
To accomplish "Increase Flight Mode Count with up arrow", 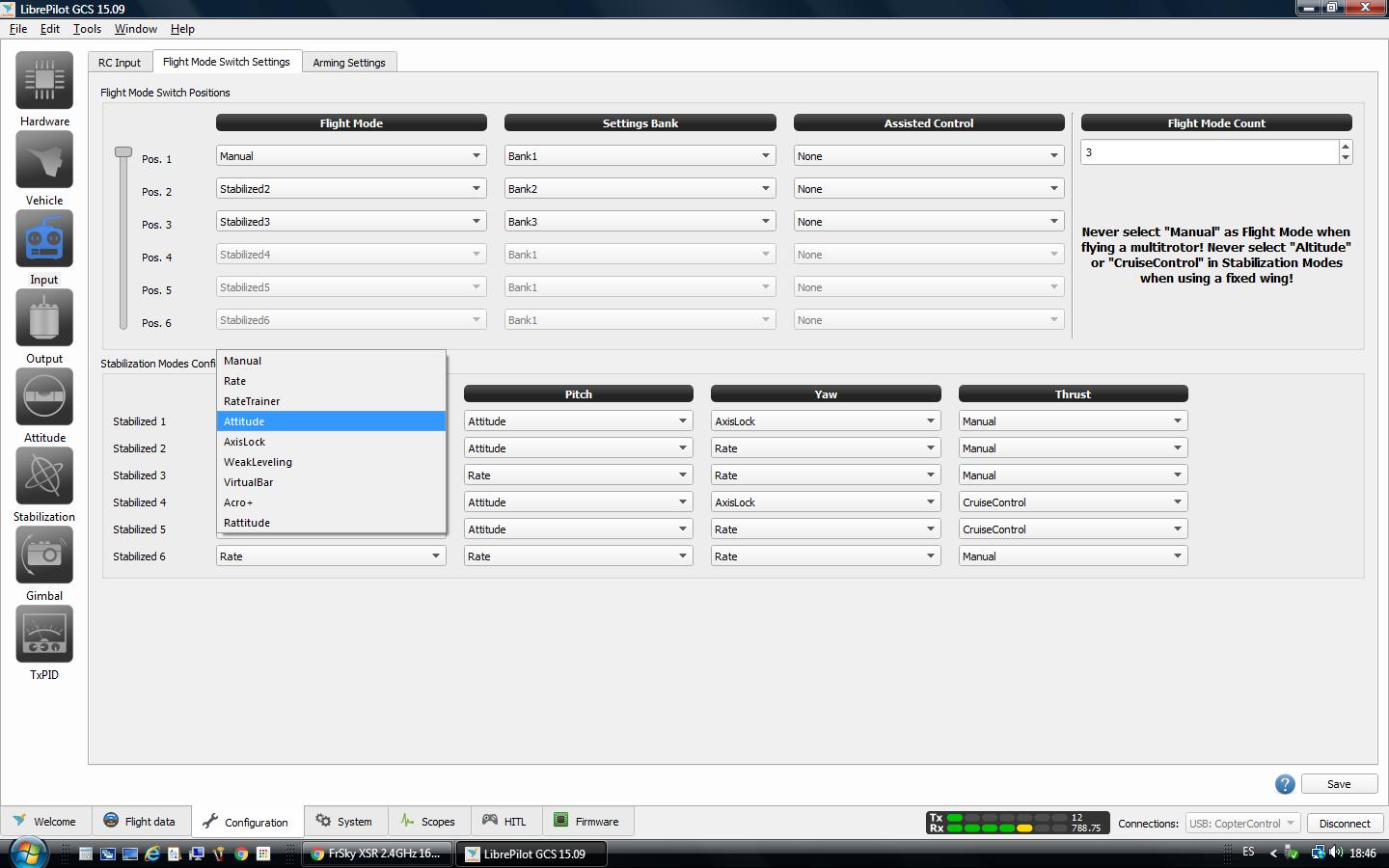I will 1346,147.
